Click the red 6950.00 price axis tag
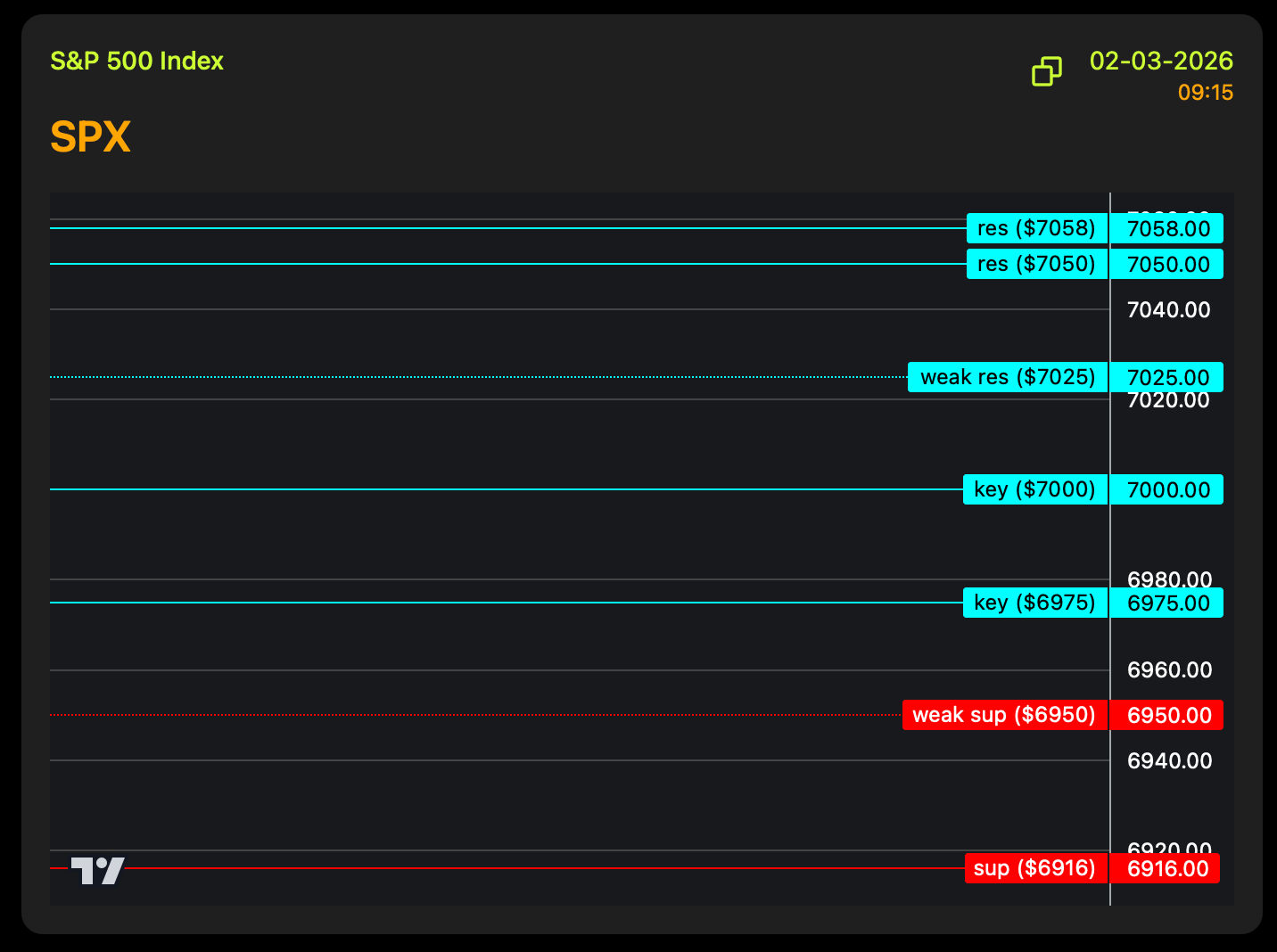Screen dimensions: 1277x952 [x=1167, y=716]
